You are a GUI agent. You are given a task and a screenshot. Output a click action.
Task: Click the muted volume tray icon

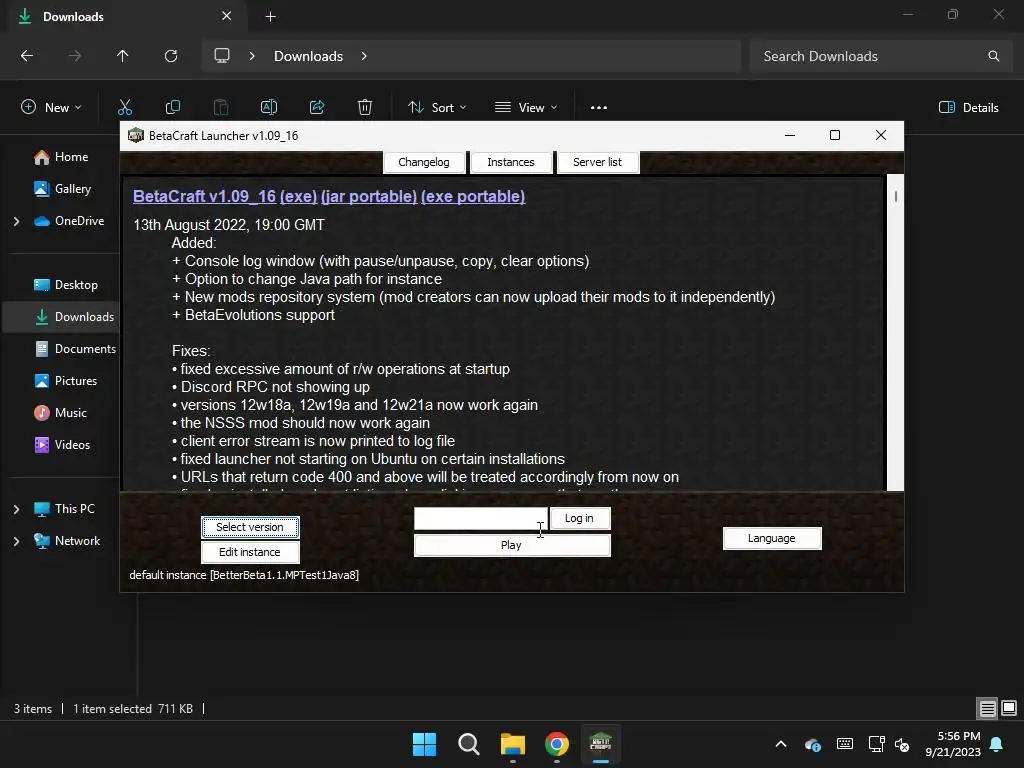click(903, 744)
